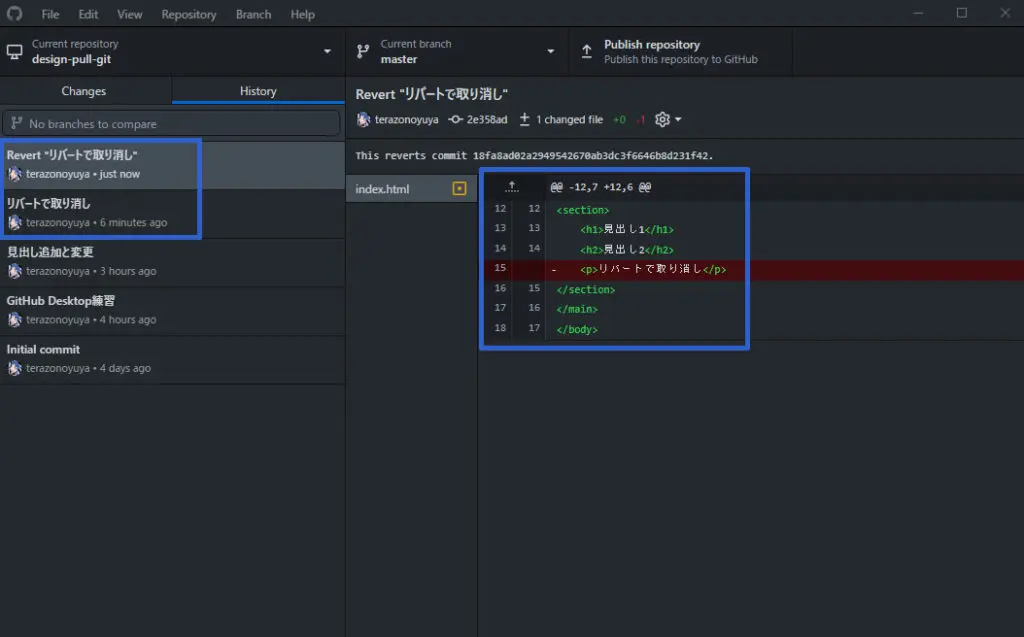The height and width of the screenshot is (637, 1024).
Task: Click the diff settings gear icon
Action: click(662, 120)
